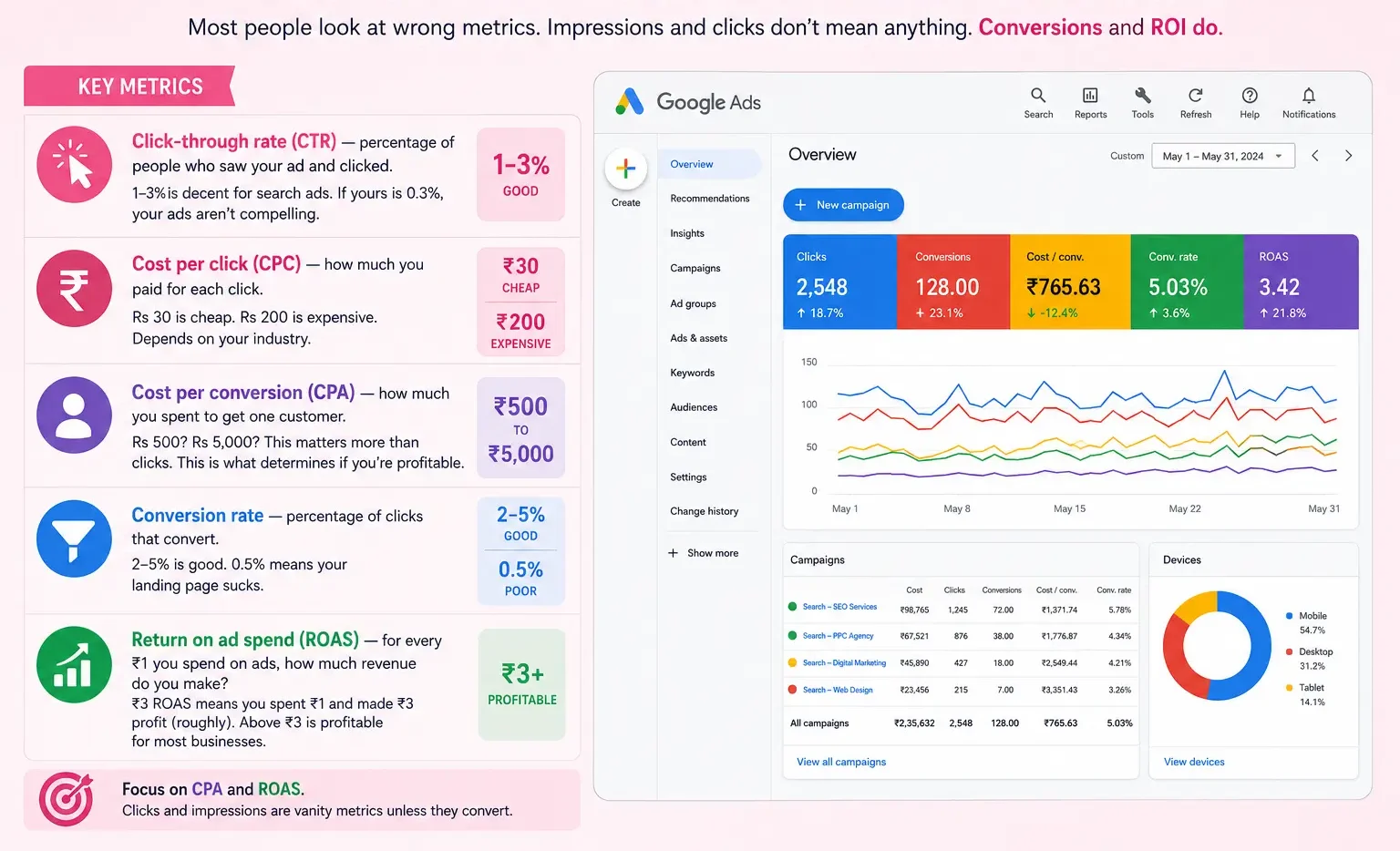This screenshot has height=851, width=1400.
Task: Click the Conv. rate column header in table
Action: (x=1114, y=590)
